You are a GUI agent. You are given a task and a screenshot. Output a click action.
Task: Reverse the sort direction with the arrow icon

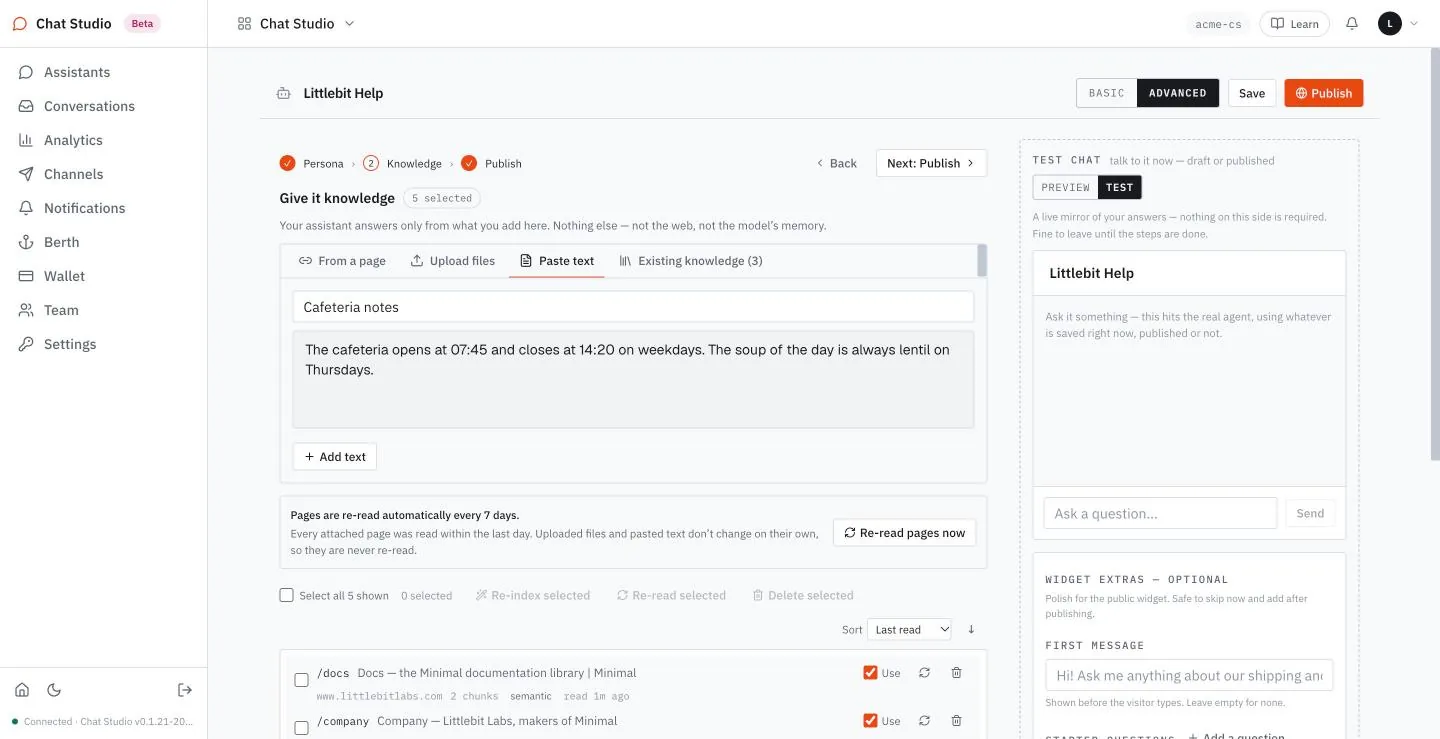click(971, 629)
